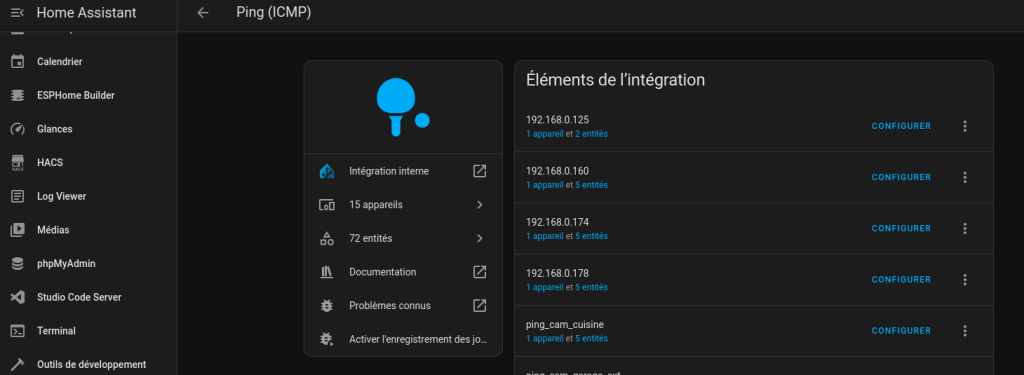Click the shapes icon next to 72 entités
The width and height of the screenshot is (1024, 375).
coord(327,238)
